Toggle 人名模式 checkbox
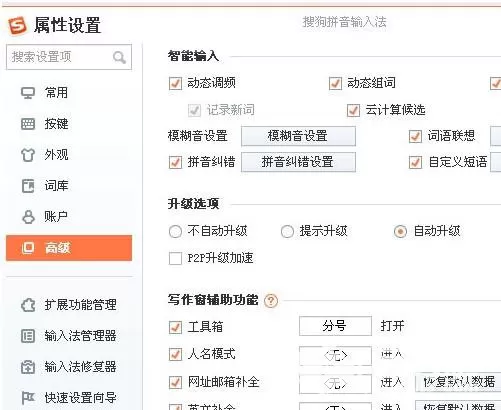This screenshot has width=501, height=410. coord(175,354)
